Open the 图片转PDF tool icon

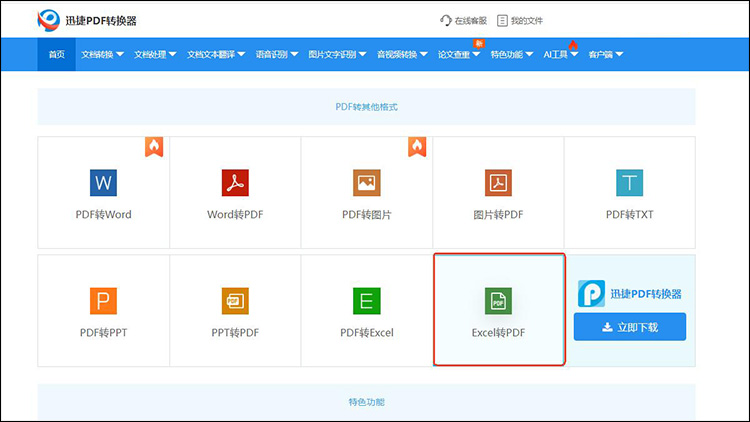(498, 183)
